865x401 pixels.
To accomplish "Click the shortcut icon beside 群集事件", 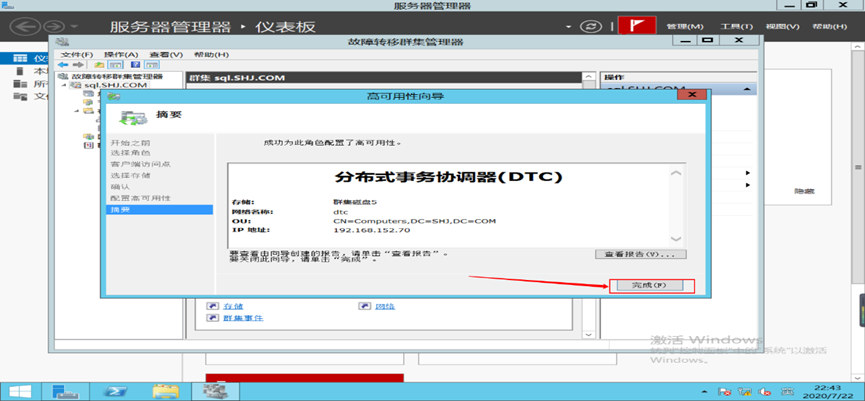I will tap(212, 318).
